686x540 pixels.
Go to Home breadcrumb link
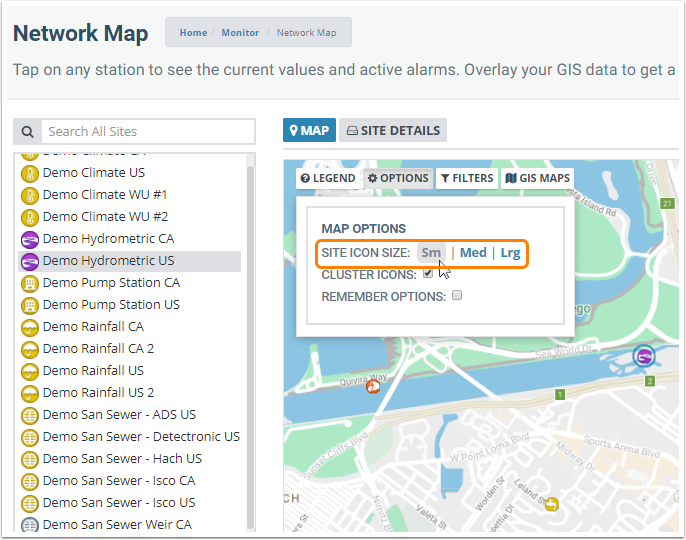pos(193,33)
